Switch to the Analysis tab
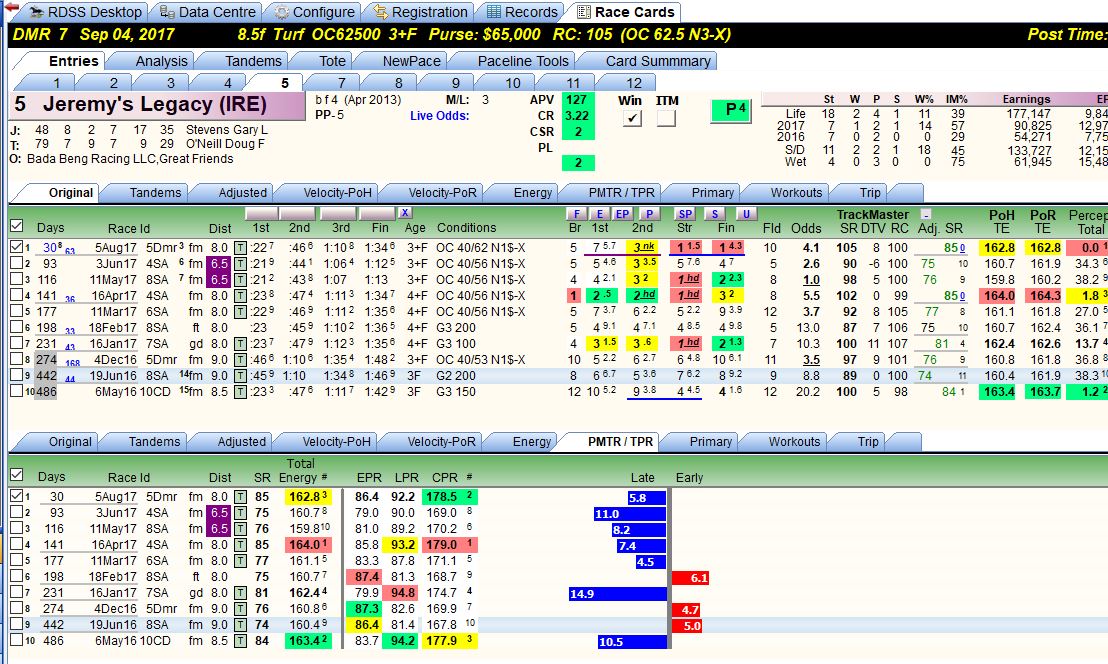This screenshot has width=1108, height=664. [161, 61]
